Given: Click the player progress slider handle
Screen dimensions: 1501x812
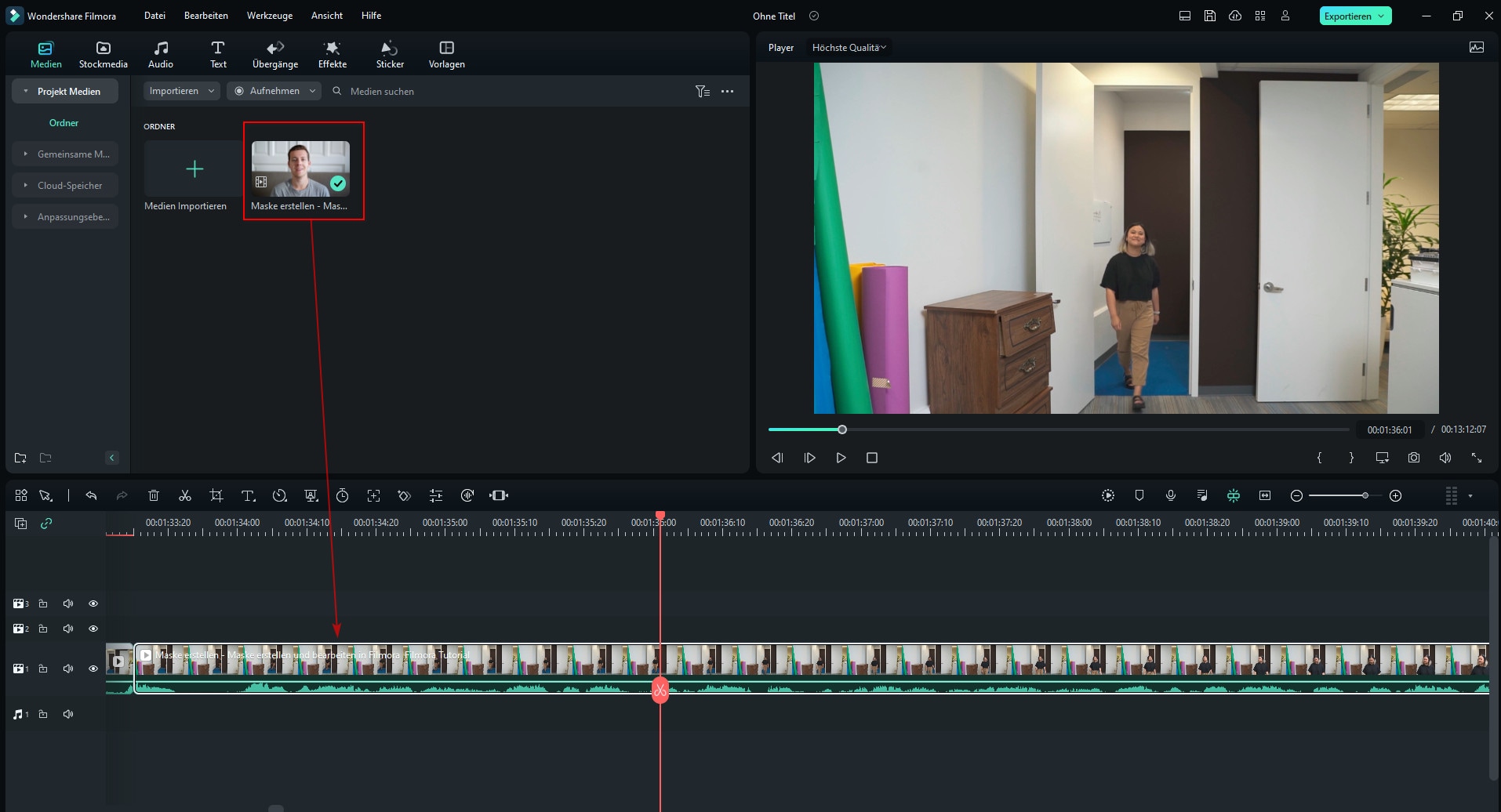Looking at the screenshot, I should (x=842, y=430).
